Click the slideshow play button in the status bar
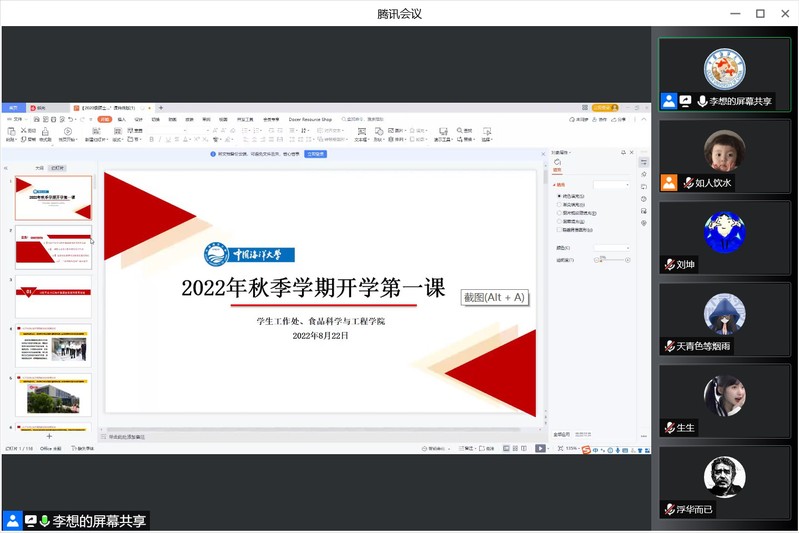Image resolution: width=799 pixels, height=533 pixels. click(x=540, y=448)
